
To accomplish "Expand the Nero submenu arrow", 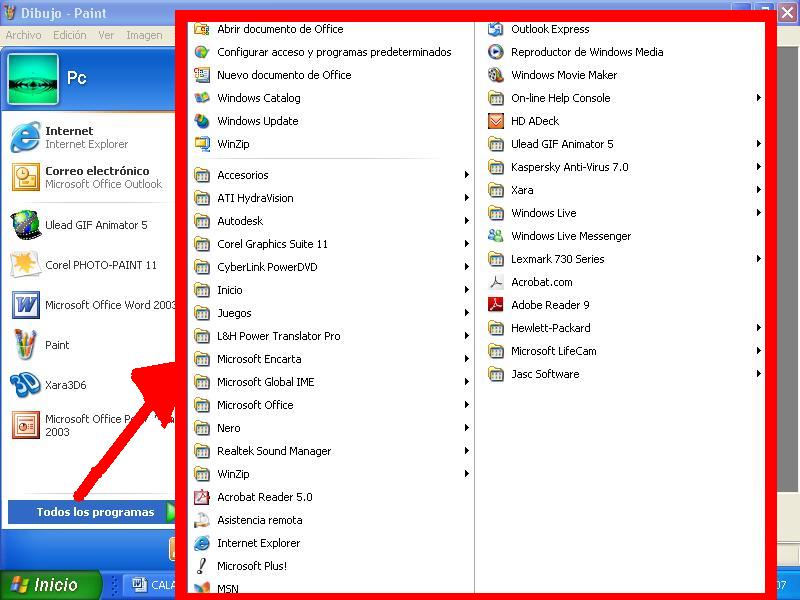I will (466, 428).
